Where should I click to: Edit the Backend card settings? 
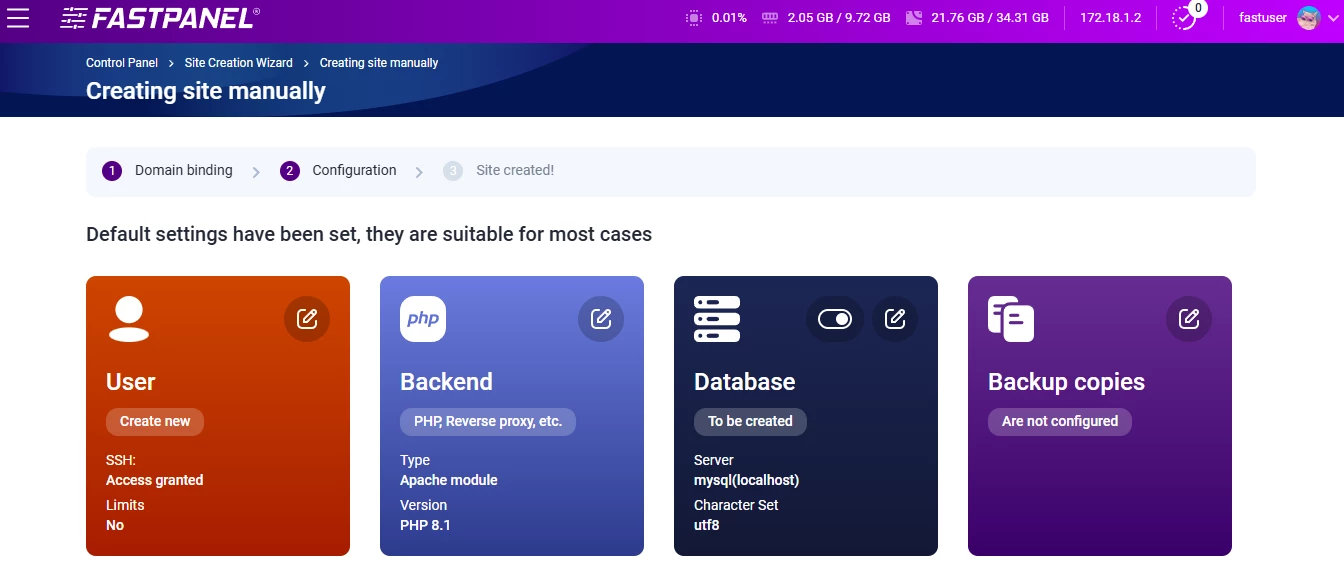tap(601, 319)
